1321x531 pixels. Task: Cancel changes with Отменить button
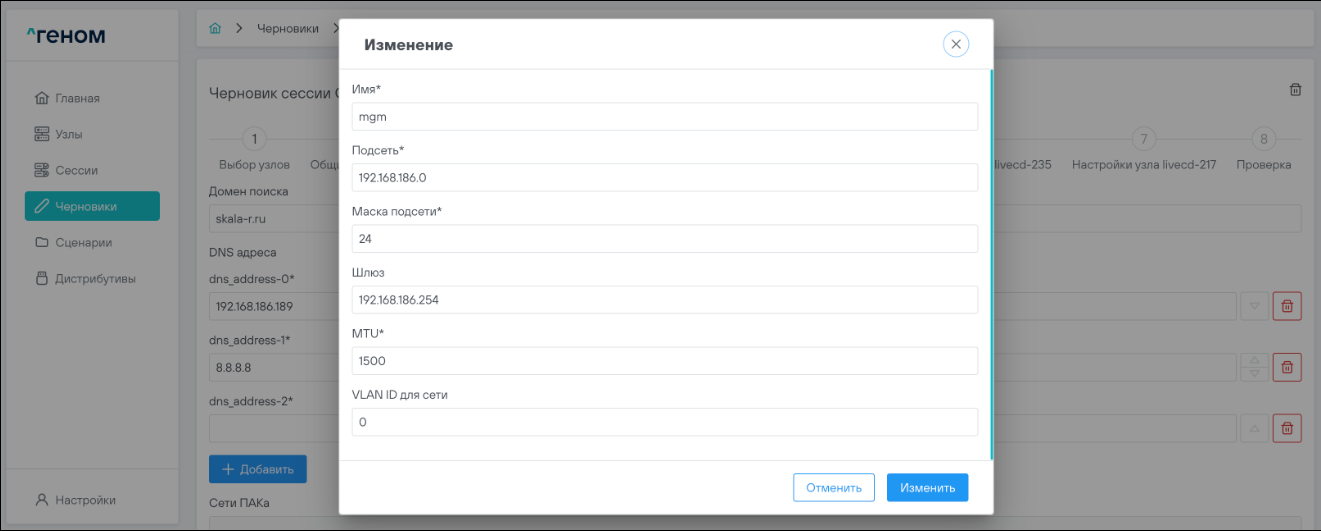click(x=833, y=488)
